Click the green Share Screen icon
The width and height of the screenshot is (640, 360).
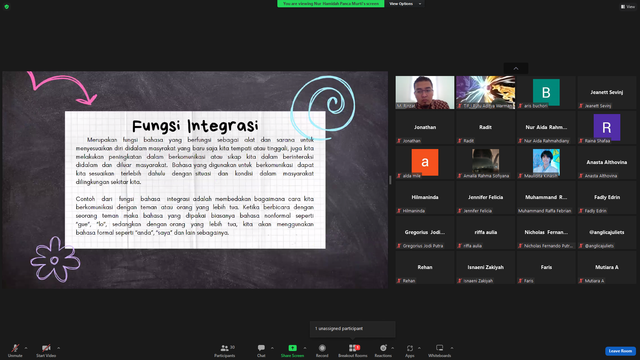293,348
